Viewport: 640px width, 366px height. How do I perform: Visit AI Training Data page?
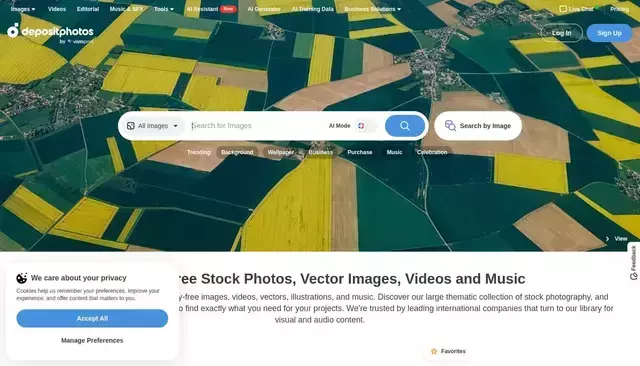point(313,9)
